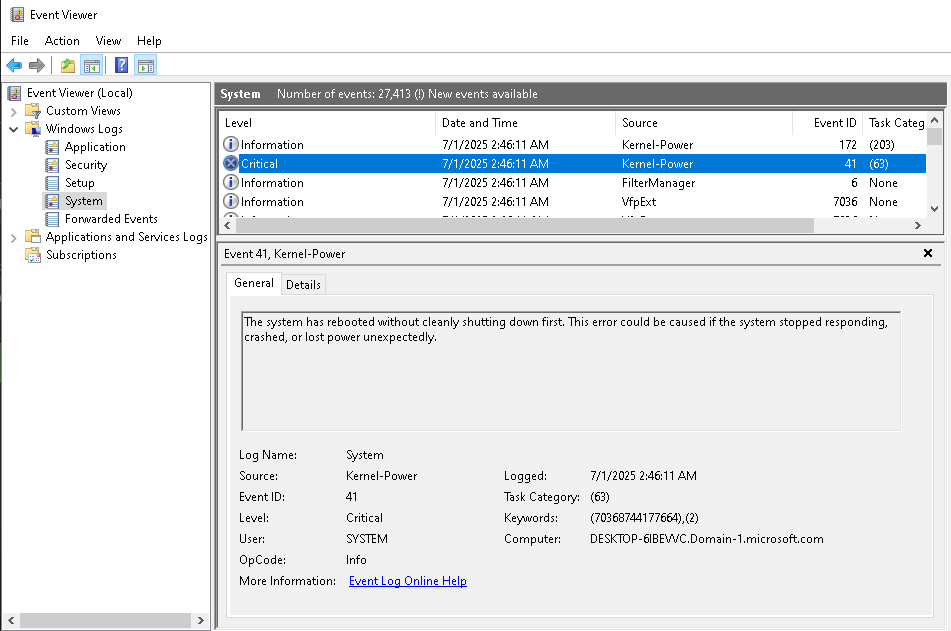Click the info icon of FilterManager row
The width and height of the screenshot is (951, 631).
click(230, 182)
